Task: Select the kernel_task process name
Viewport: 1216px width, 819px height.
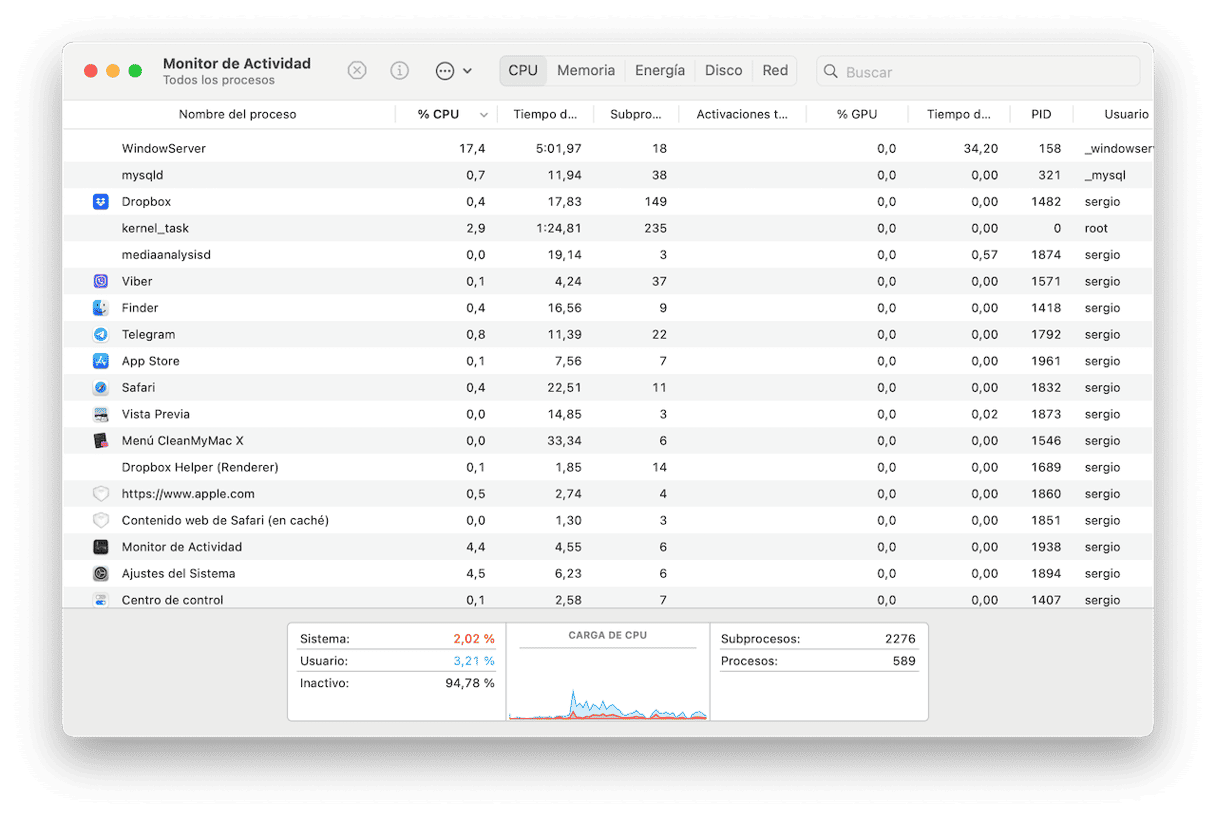Action: point(155,228)
